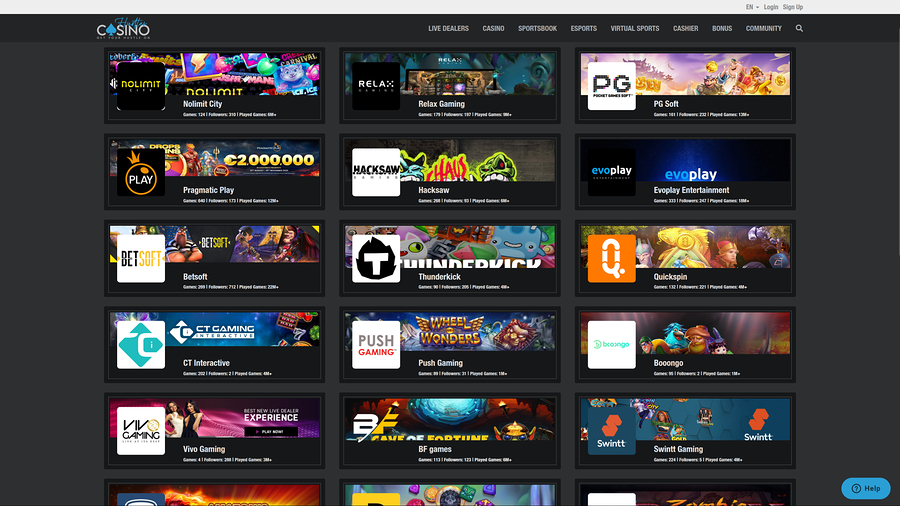
Task: Click the Push Gaming logo
Action: point(376,345)
